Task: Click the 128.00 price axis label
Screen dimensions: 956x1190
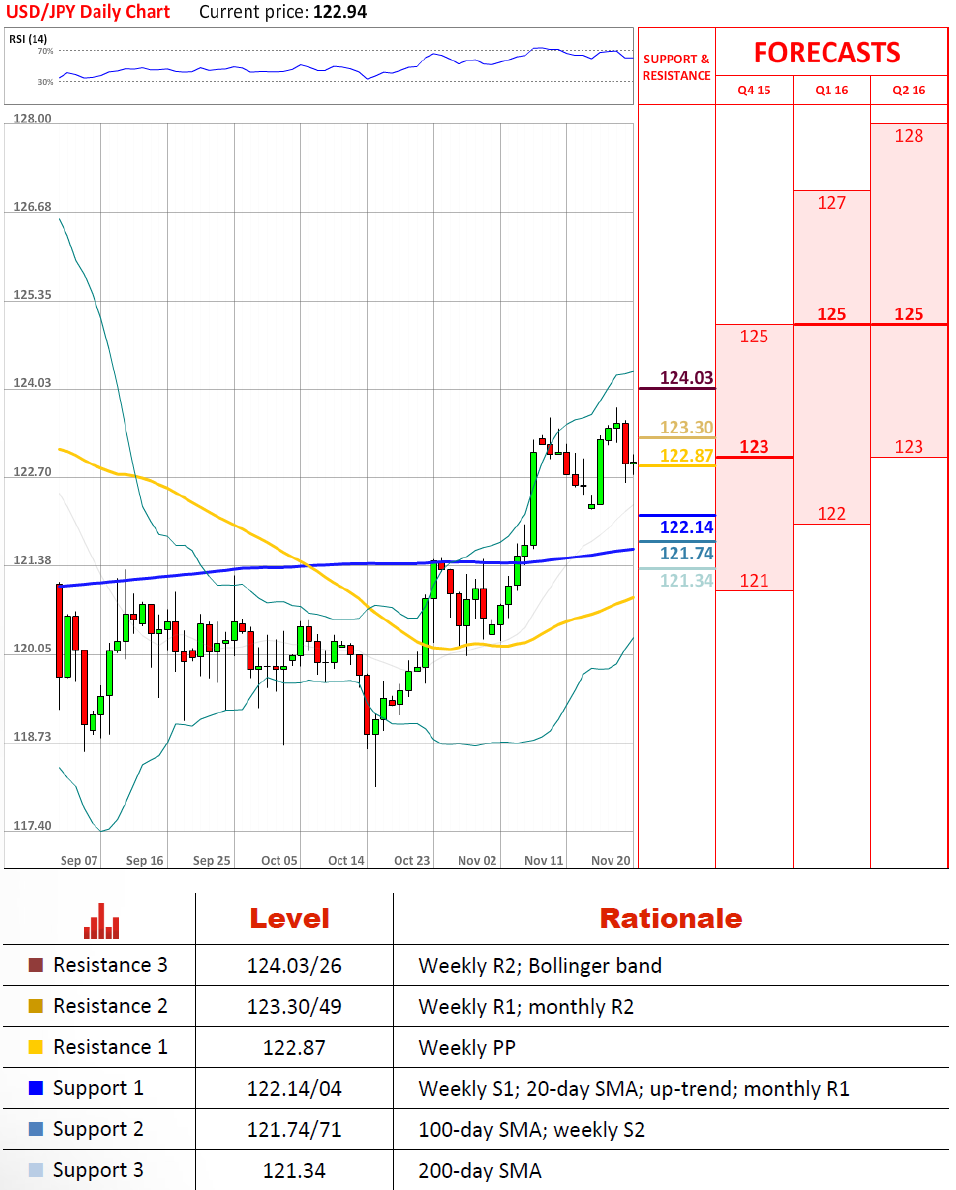Action: [33, 118]
